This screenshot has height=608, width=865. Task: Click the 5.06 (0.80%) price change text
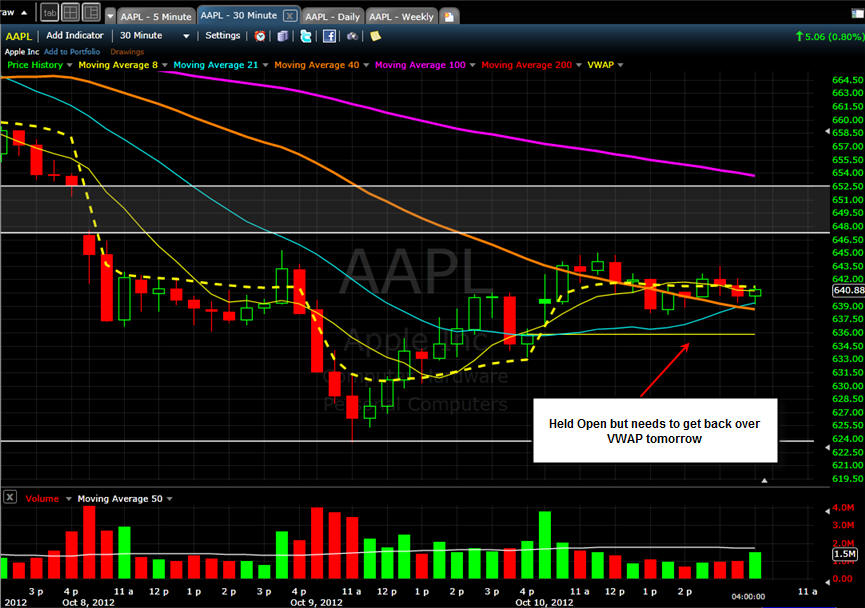pos(834,37)
